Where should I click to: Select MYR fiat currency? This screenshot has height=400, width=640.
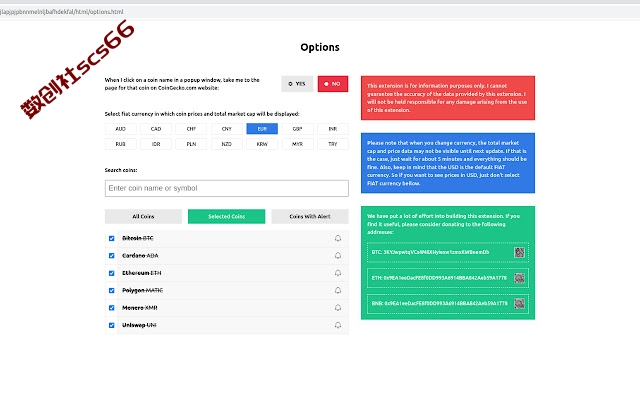(x=298, y=144)
